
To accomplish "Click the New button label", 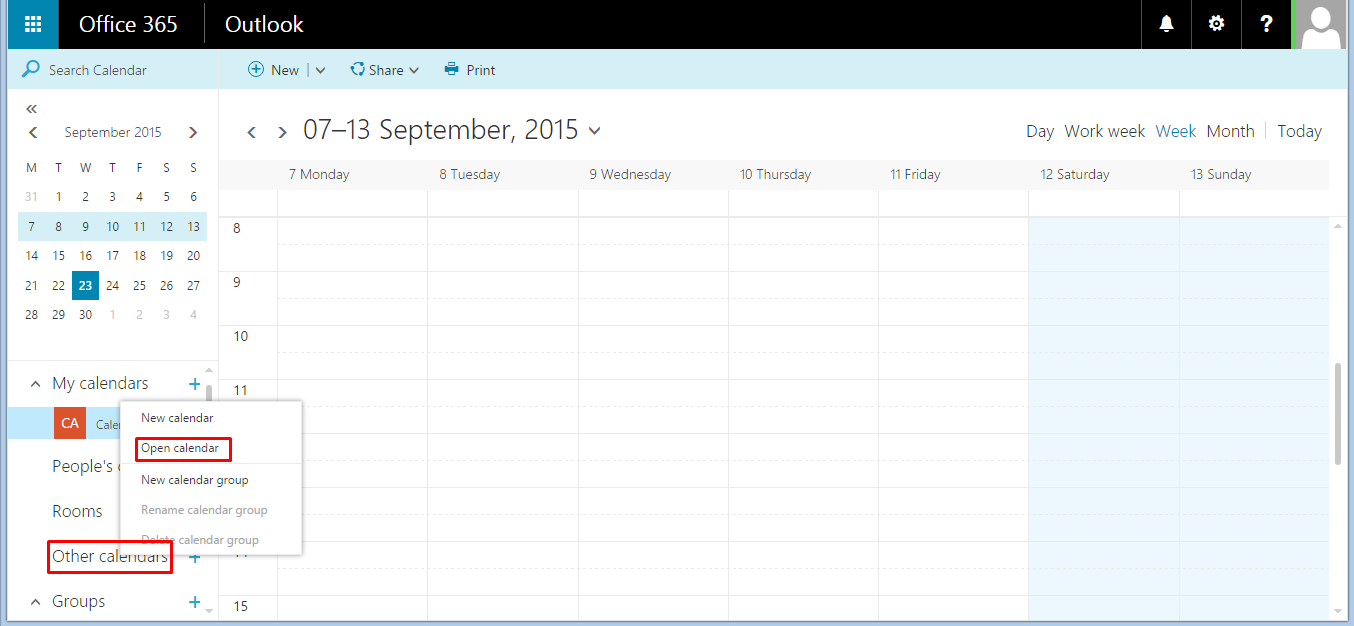I will (x=285, y=70).
